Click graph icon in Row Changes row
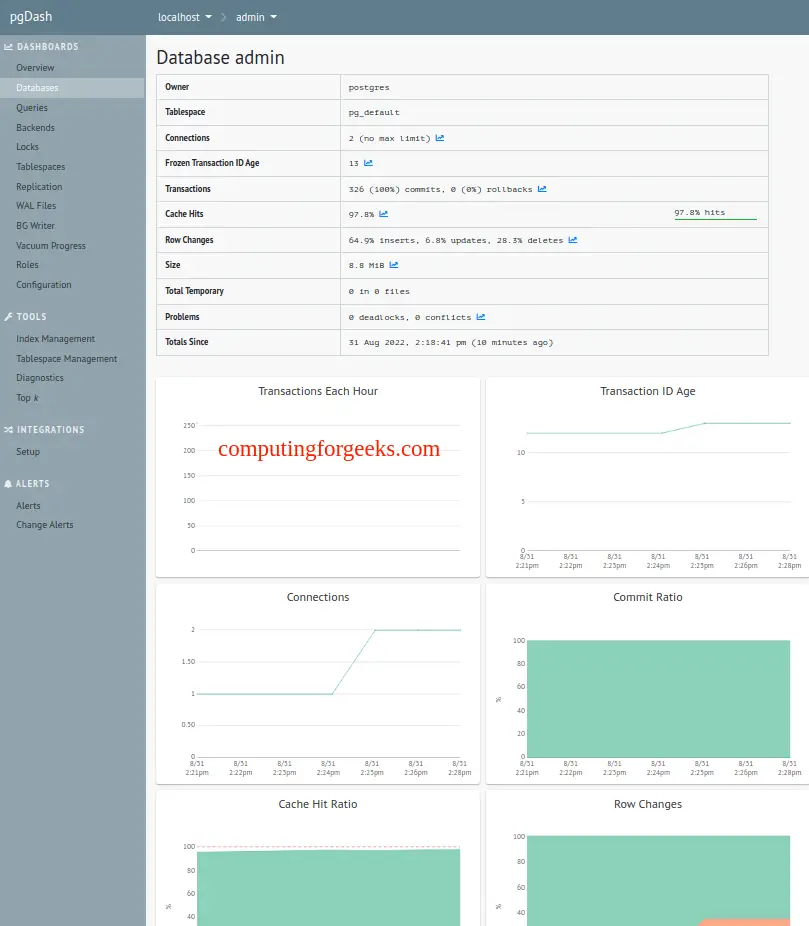The height and width of the screenshot is (926, 809). tap(573, 240)
